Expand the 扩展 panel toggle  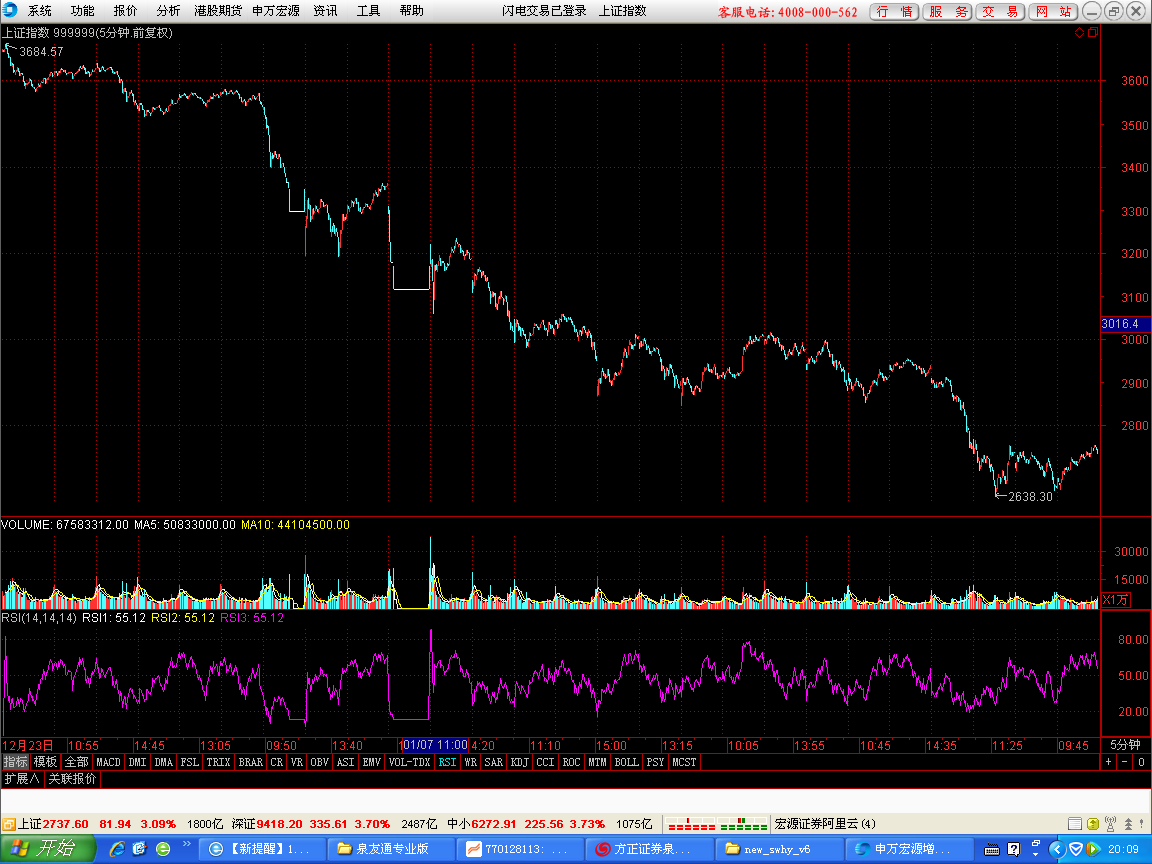coord(21,779)
